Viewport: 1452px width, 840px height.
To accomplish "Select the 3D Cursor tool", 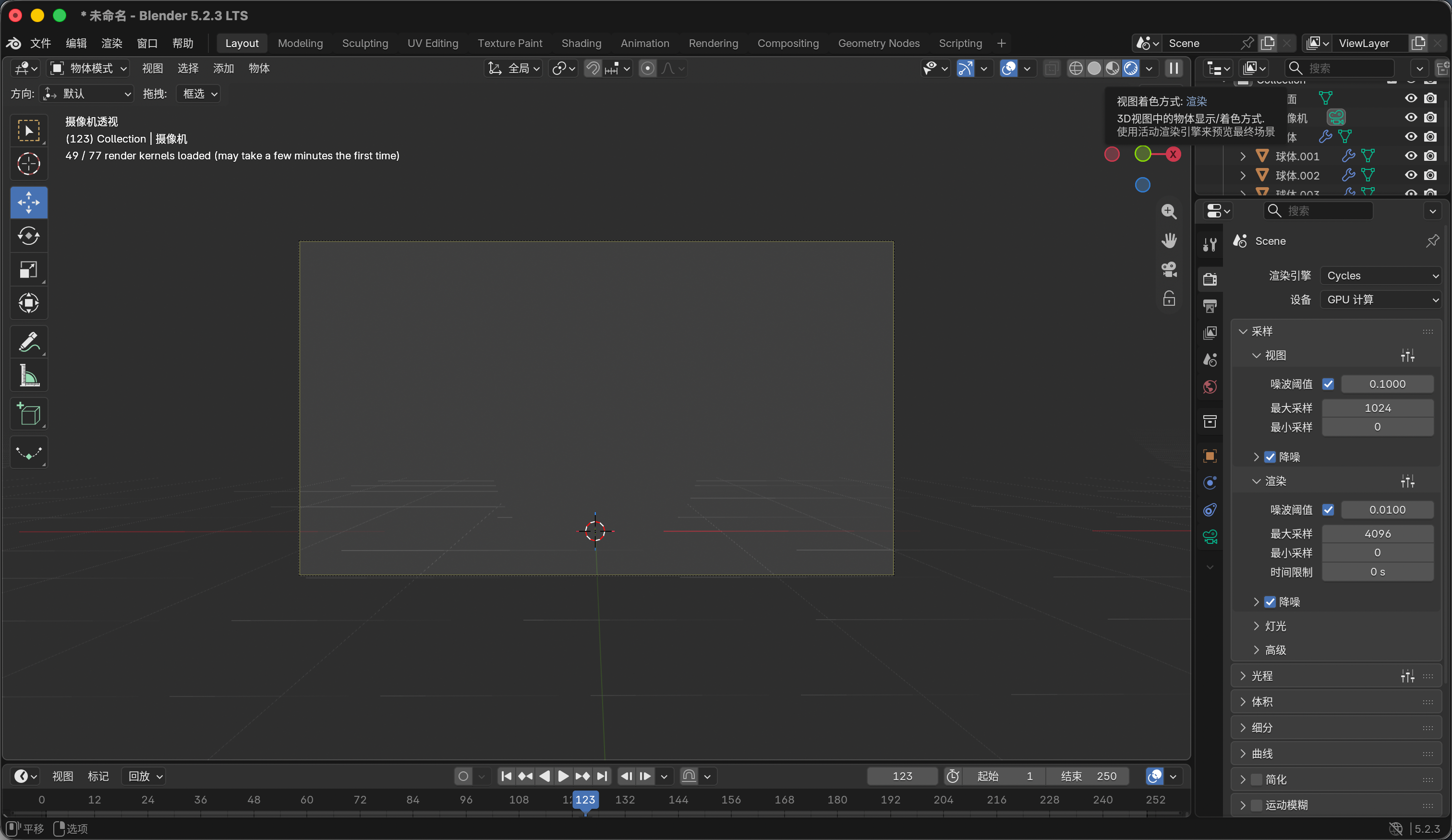I will pos(28,164).
